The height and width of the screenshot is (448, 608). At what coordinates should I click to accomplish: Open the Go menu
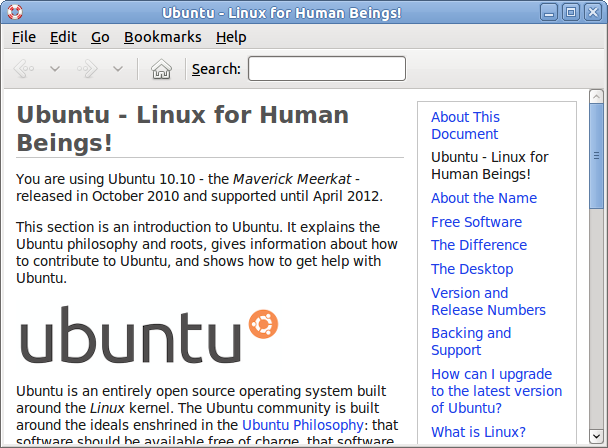pyautogui.click(x=100, y=37)
